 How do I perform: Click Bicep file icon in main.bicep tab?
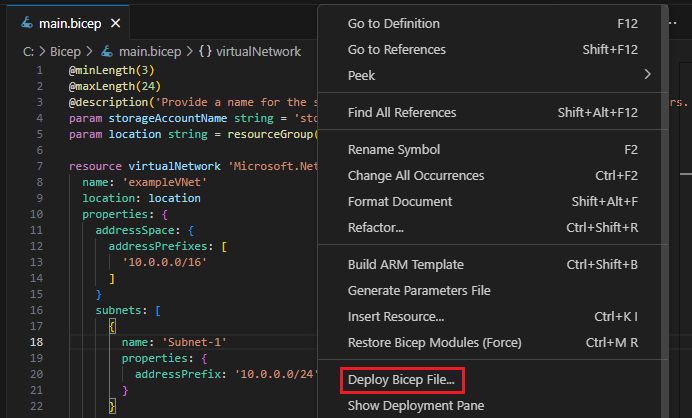tap(27, 22)
